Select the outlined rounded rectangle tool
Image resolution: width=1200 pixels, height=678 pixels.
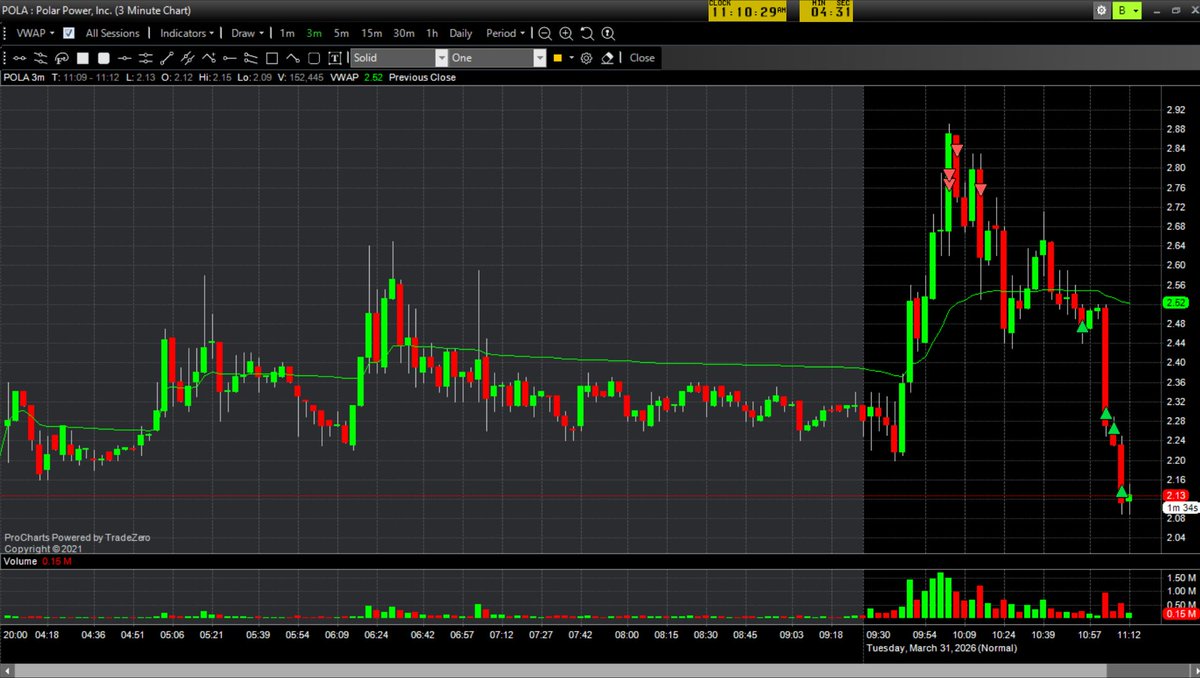pos(313,58)
